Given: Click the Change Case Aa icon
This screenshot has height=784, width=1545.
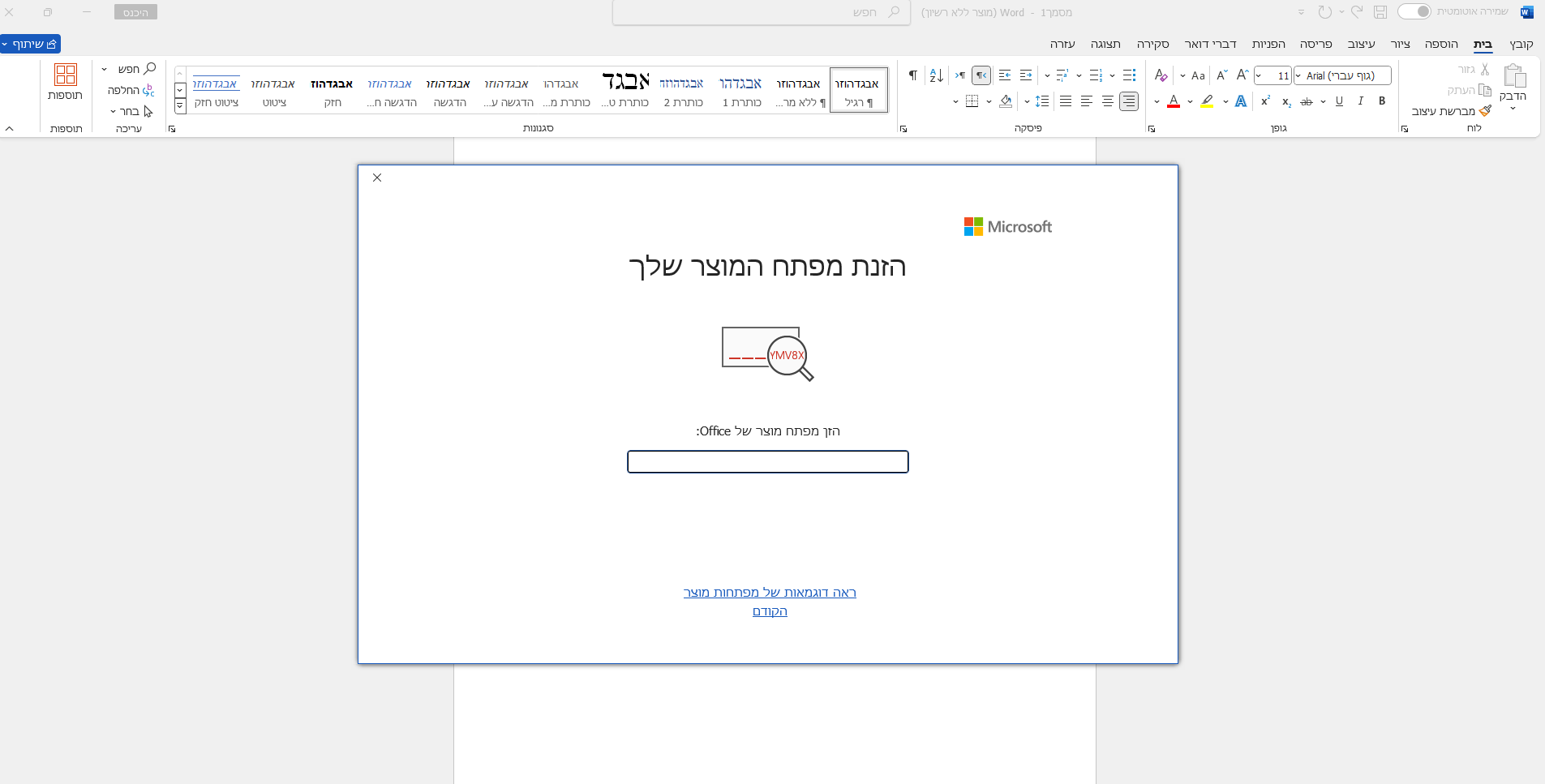Looking at the screenshot, I should (1198, 75).
